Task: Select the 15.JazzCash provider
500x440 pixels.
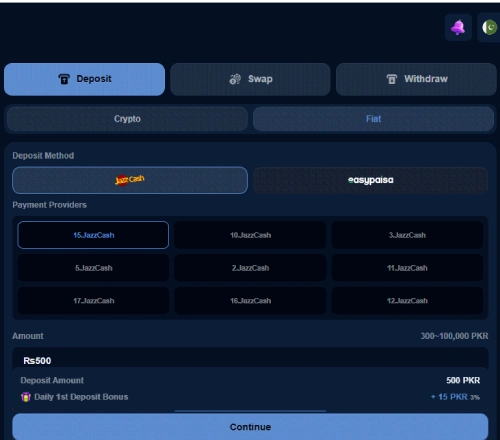Action: (x=93, y=235)
